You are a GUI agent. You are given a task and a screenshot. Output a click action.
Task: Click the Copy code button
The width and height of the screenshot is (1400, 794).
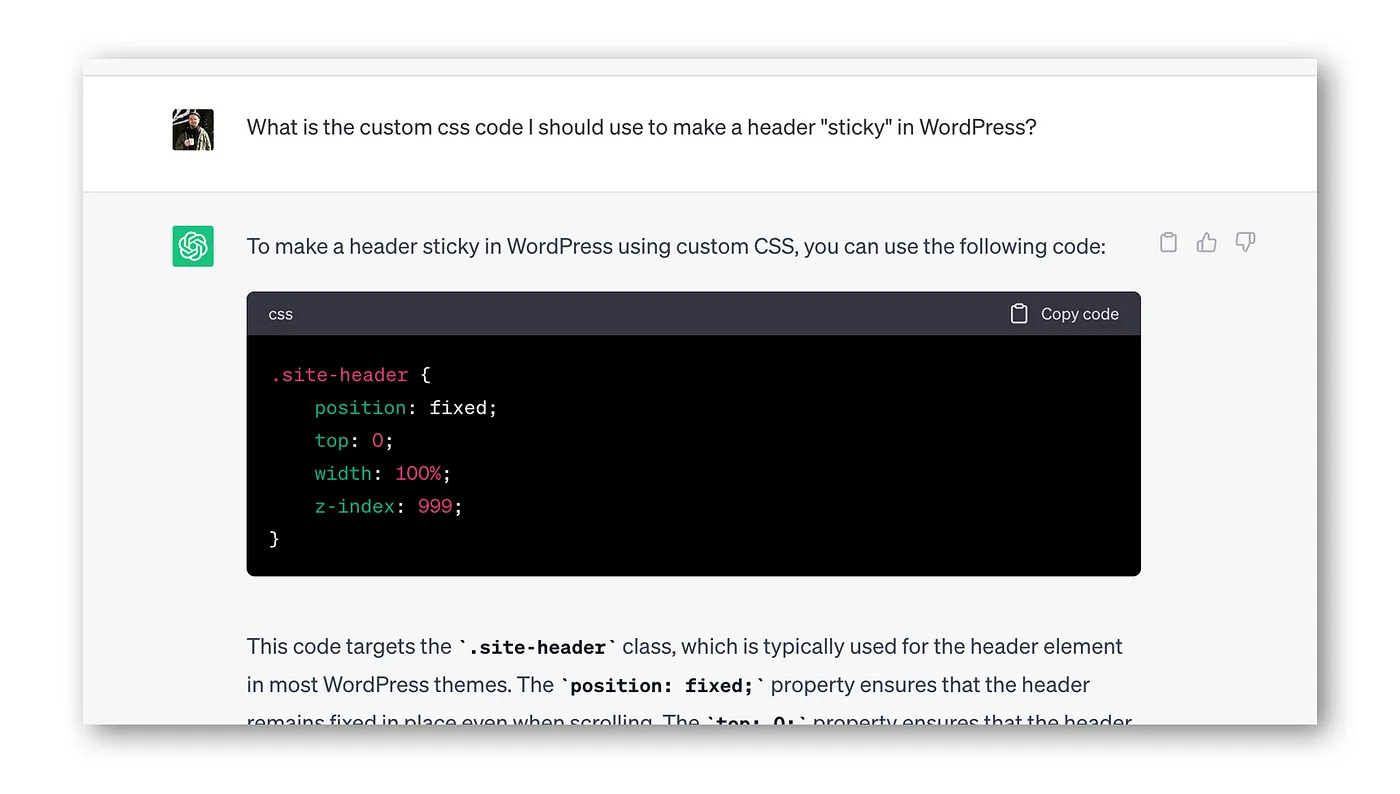[x=1064, y=314]
